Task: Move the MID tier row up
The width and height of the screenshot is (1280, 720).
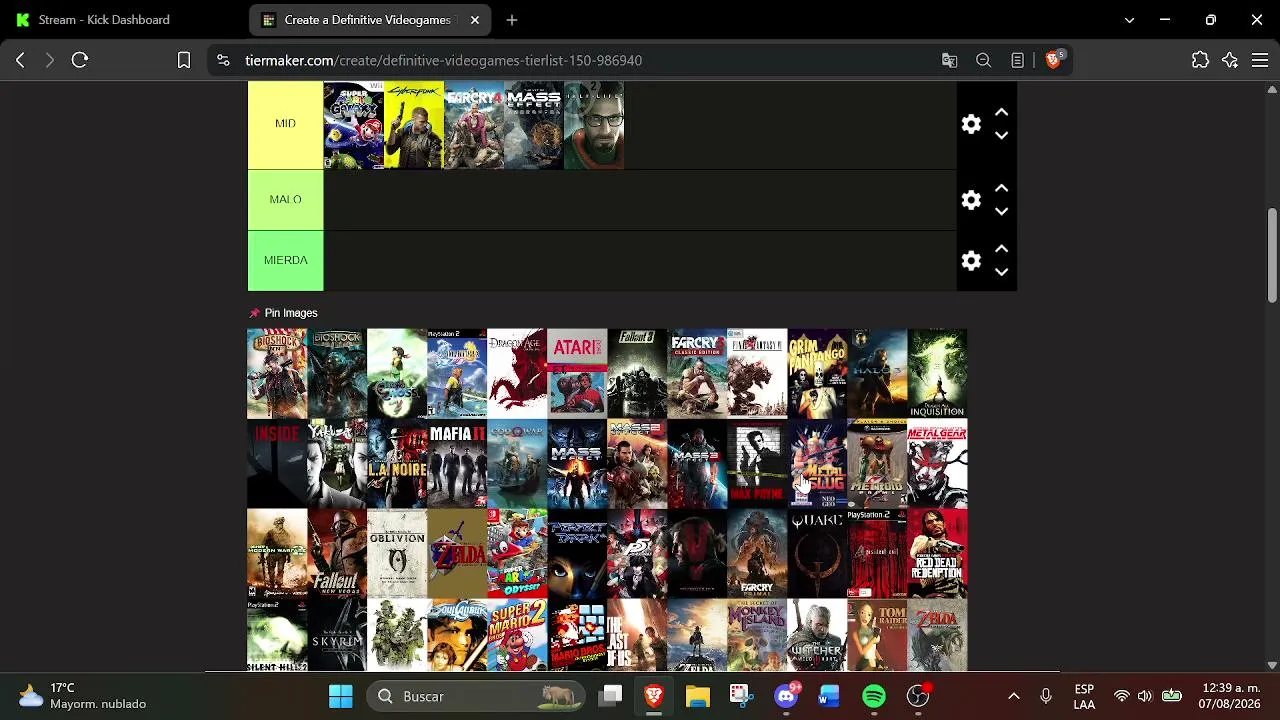Action: click(1001, 113)
